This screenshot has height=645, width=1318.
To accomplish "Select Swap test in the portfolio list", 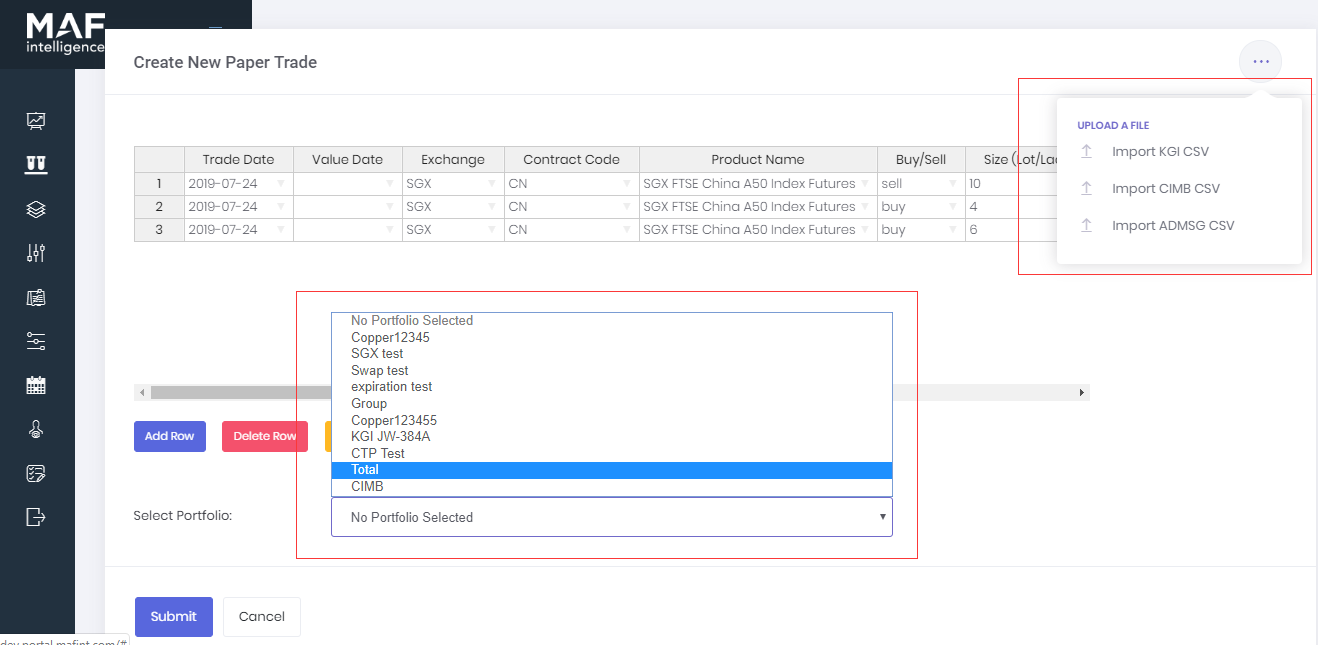I will click(611, 371).
